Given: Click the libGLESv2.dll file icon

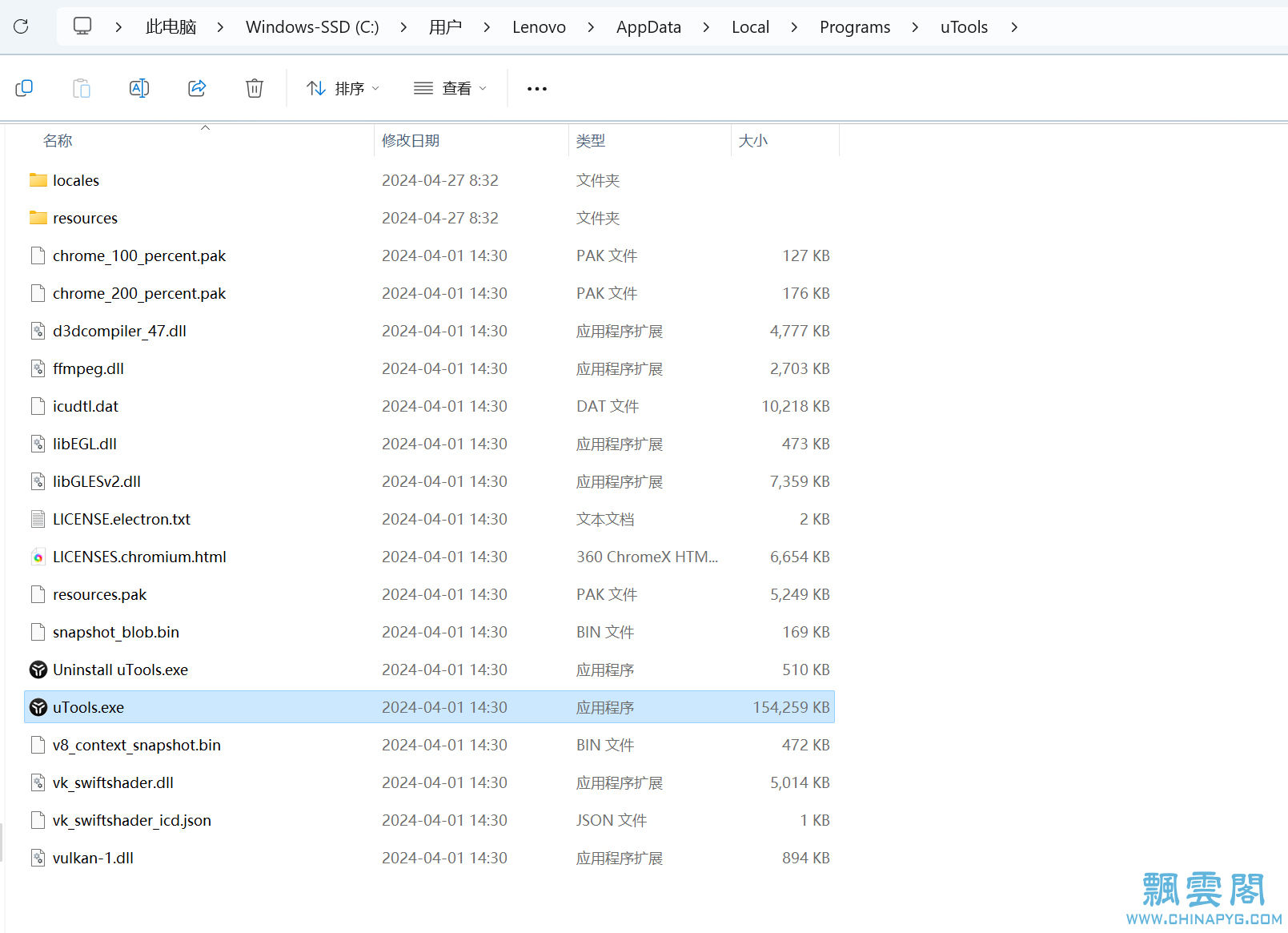Looking at the screenshot, I should click(x=38, y=481).
